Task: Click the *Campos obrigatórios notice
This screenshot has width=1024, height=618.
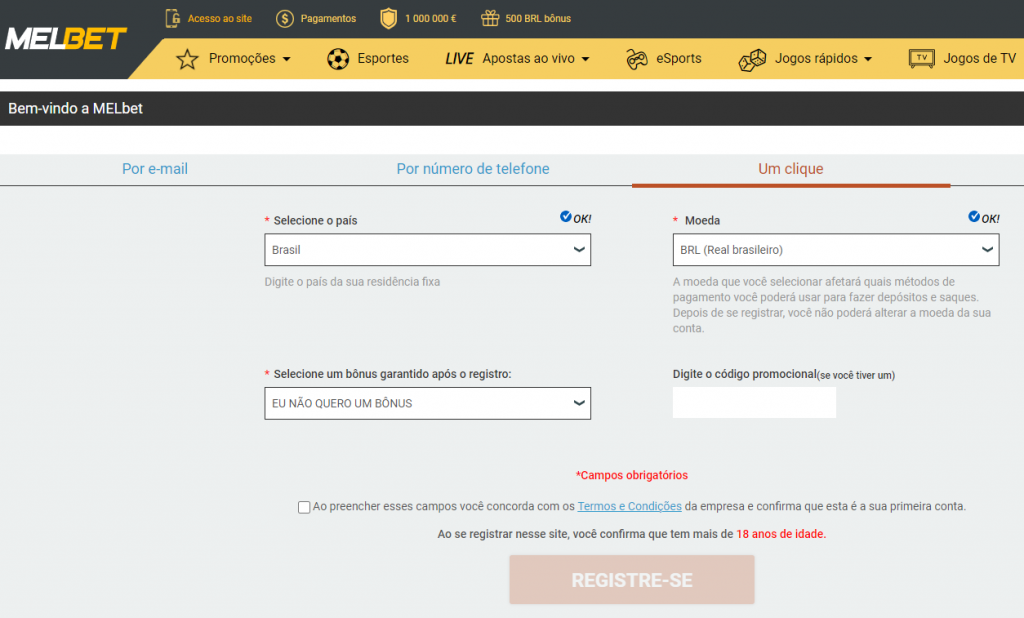Action: coord(632,475)
